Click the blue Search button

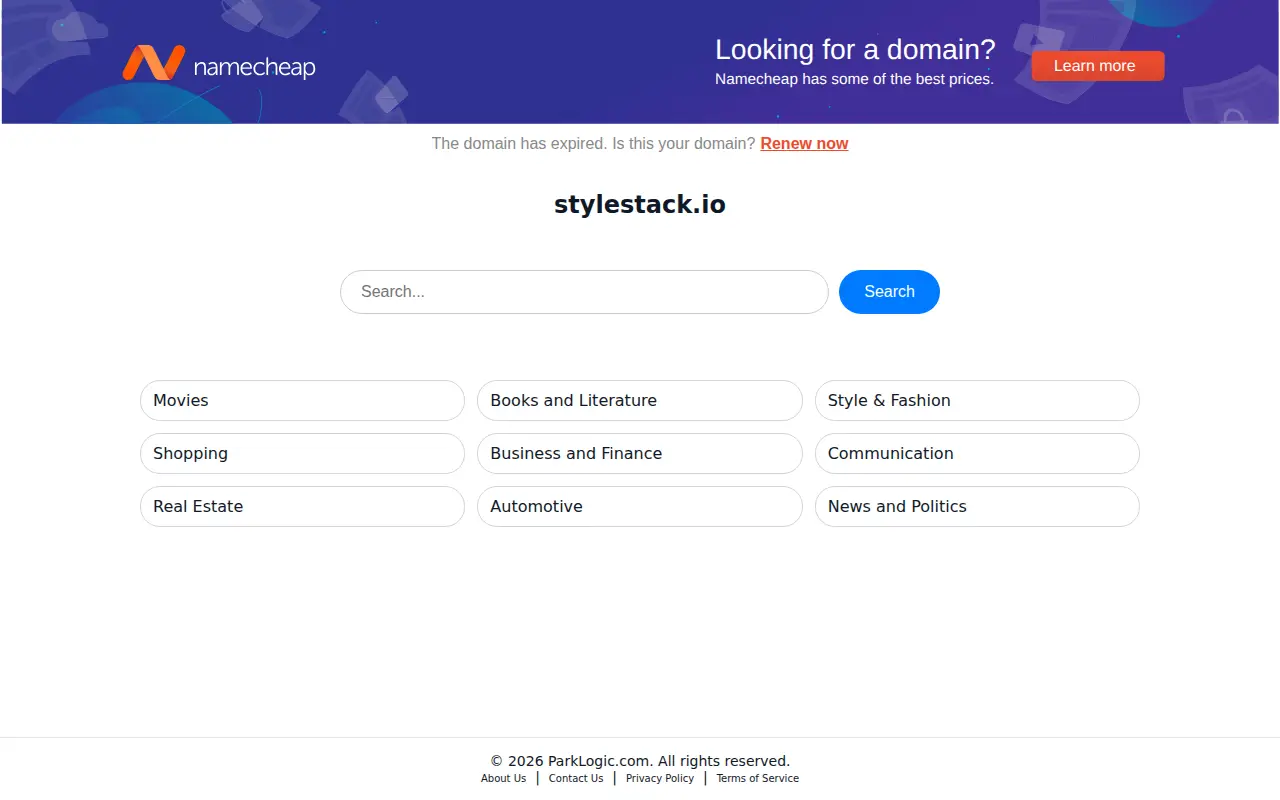[889, 292]
